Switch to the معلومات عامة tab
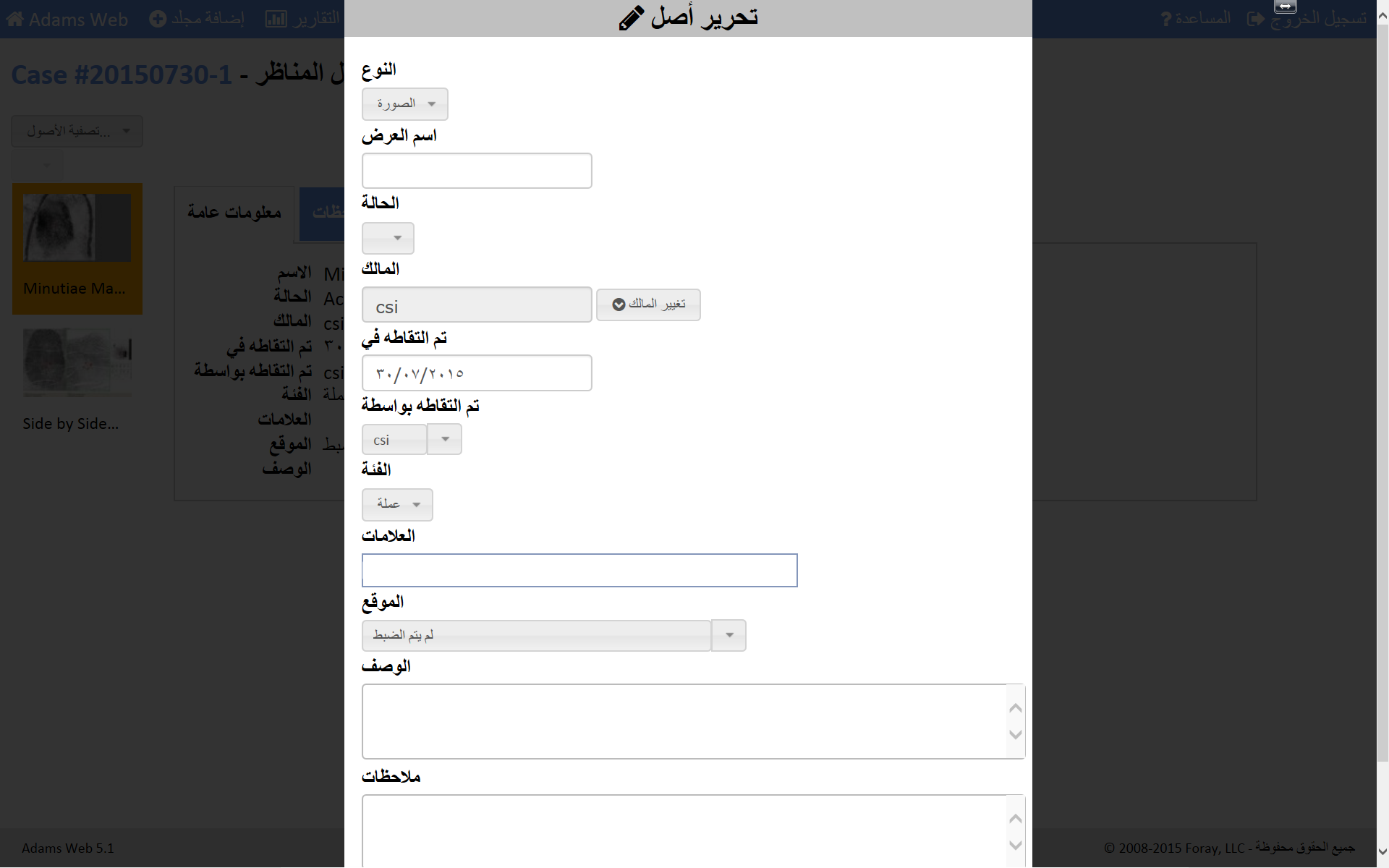This screenshot has width=1389, height=868. [234, 213]
